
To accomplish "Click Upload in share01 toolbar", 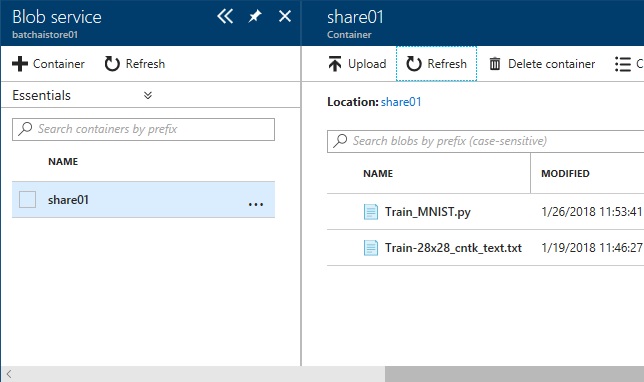I will (x=357, y=64).
